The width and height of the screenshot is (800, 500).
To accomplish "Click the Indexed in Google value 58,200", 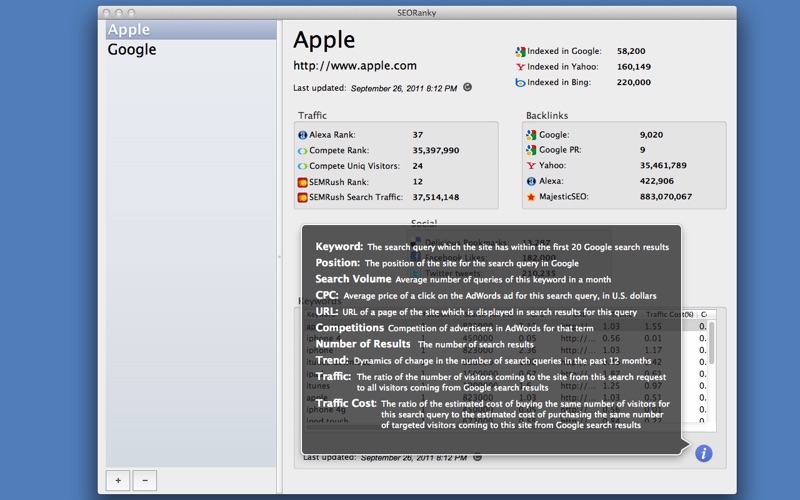I will pyautogui.click(x=631, y=51).
